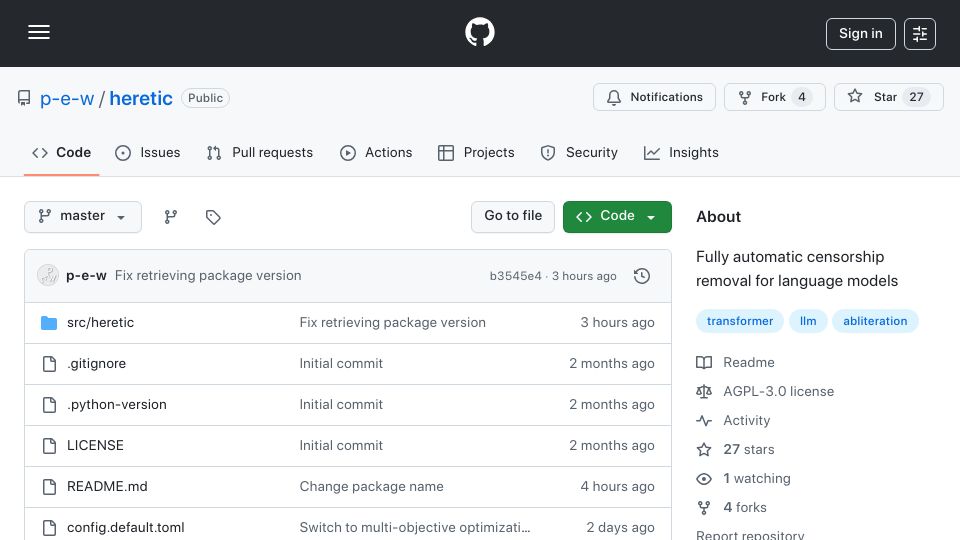
Task: Open appearance settings sliders icon
Action: [x=920, y=34]
